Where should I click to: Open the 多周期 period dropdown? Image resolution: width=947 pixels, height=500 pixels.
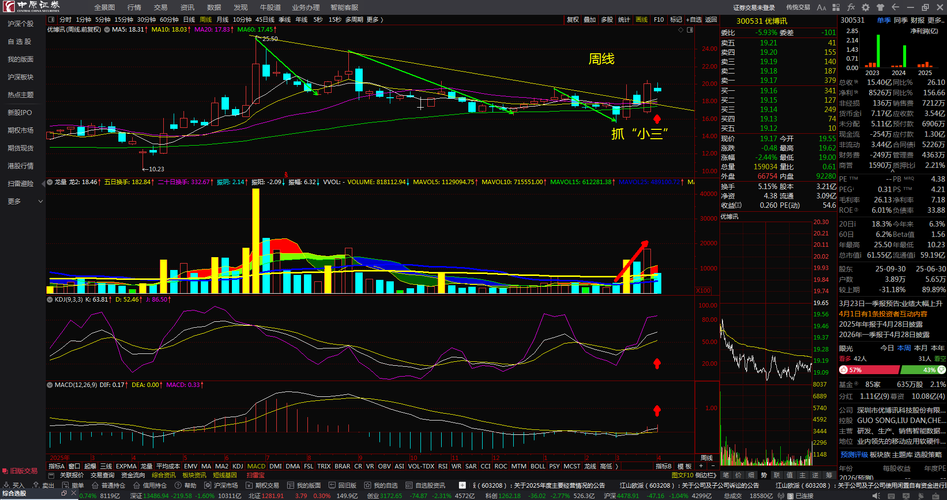pyautogui.click(x=353, y=19)
